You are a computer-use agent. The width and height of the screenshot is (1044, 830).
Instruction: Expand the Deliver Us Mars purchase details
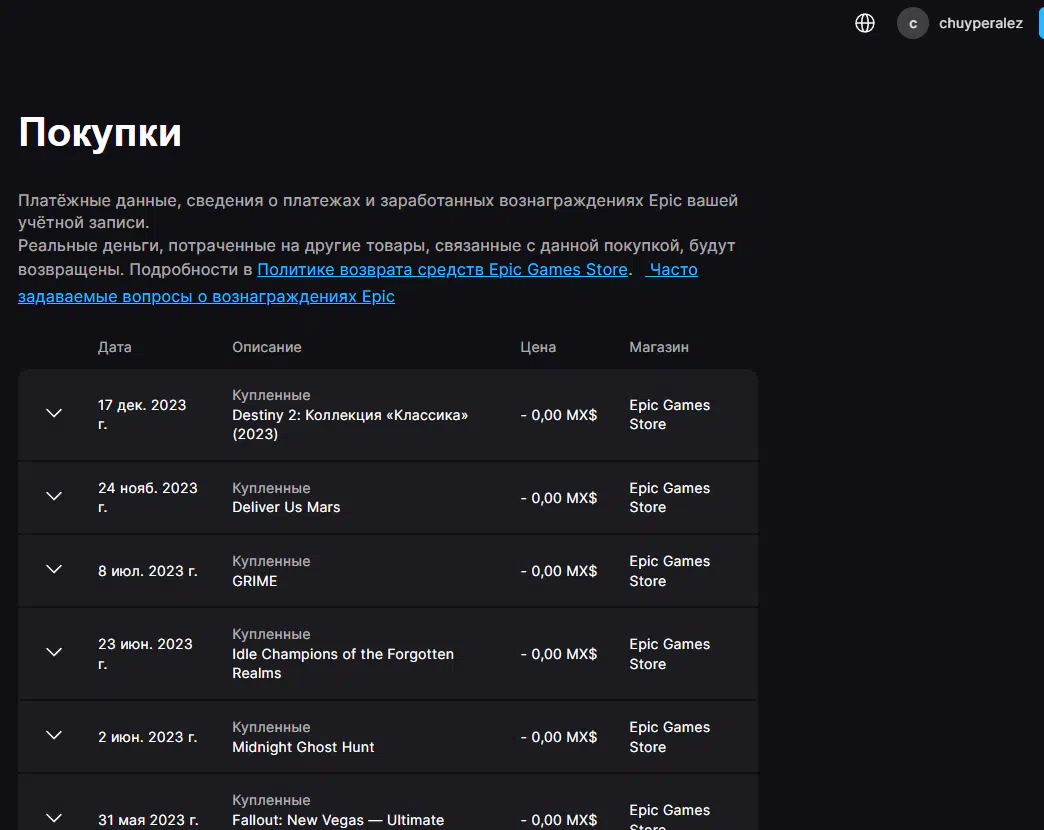pyautogui.click(x=54, y=497)
